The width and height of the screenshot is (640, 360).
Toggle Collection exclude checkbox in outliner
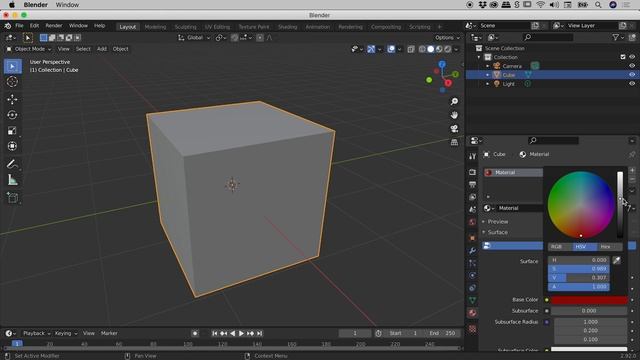(x=623, y=57)
